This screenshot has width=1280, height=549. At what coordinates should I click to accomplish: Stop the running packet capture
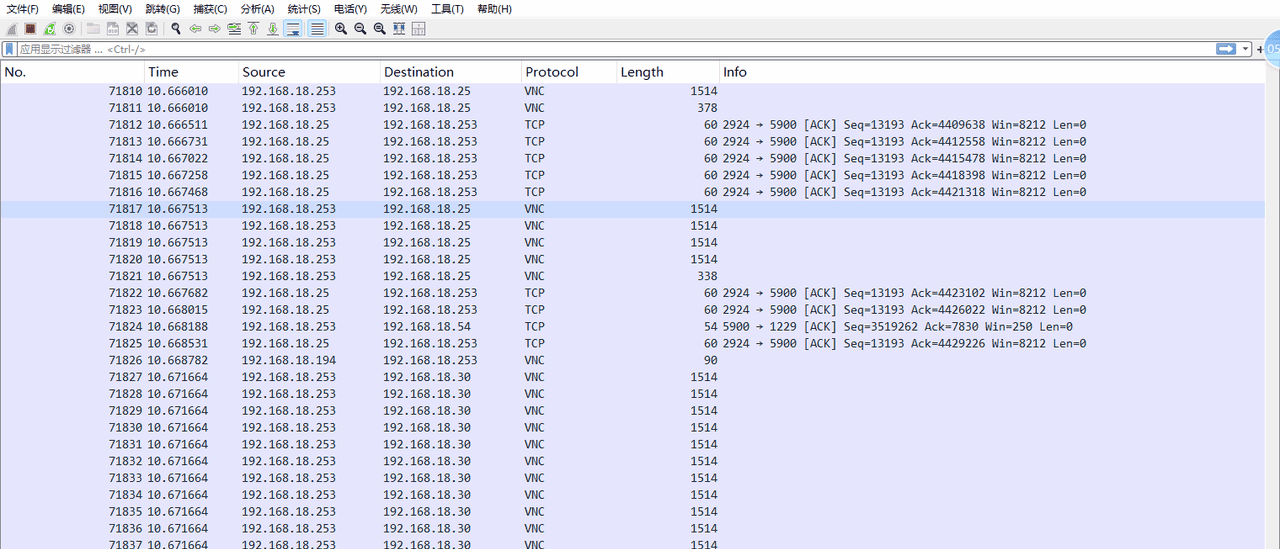30,29
